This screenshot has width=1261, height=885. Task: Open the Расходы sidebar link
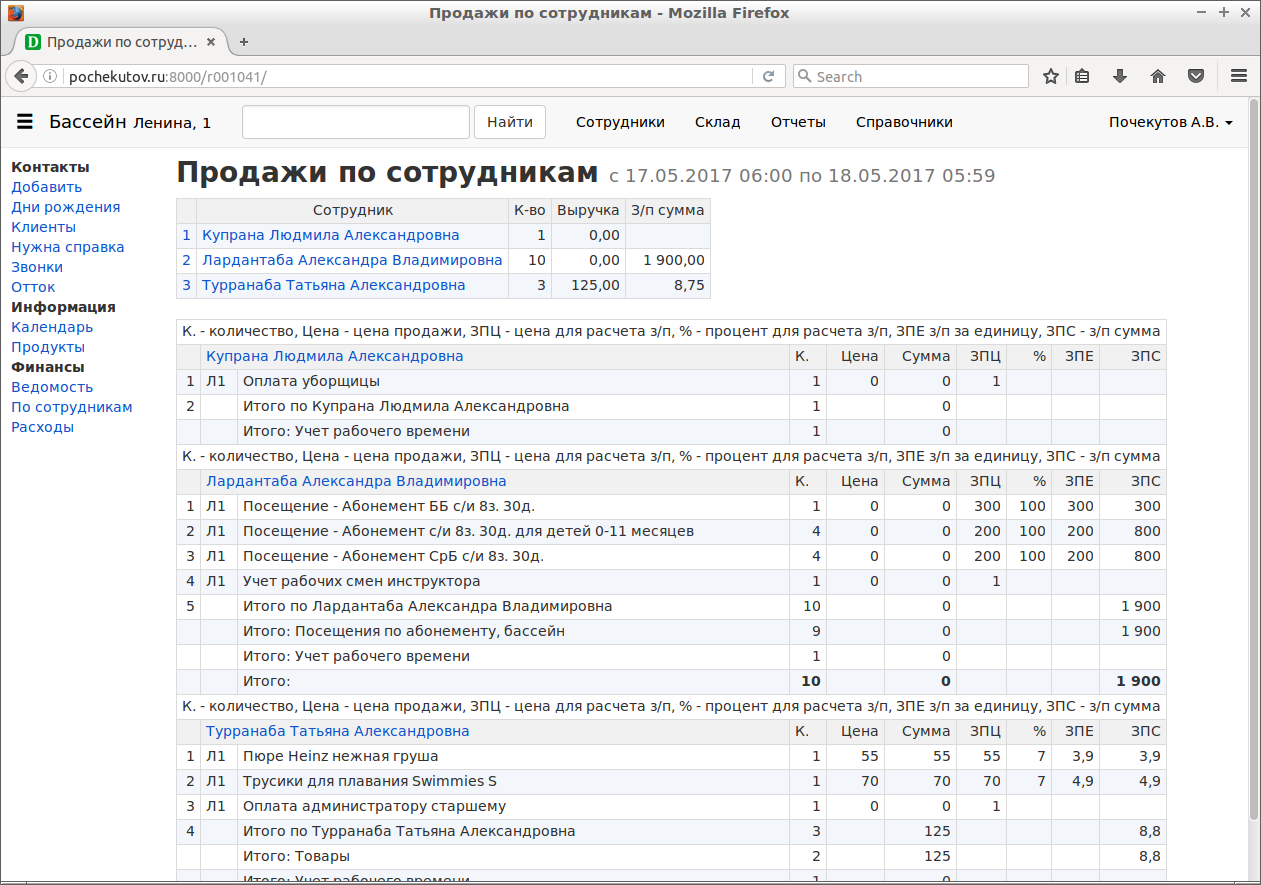click(x=42, y=427)
